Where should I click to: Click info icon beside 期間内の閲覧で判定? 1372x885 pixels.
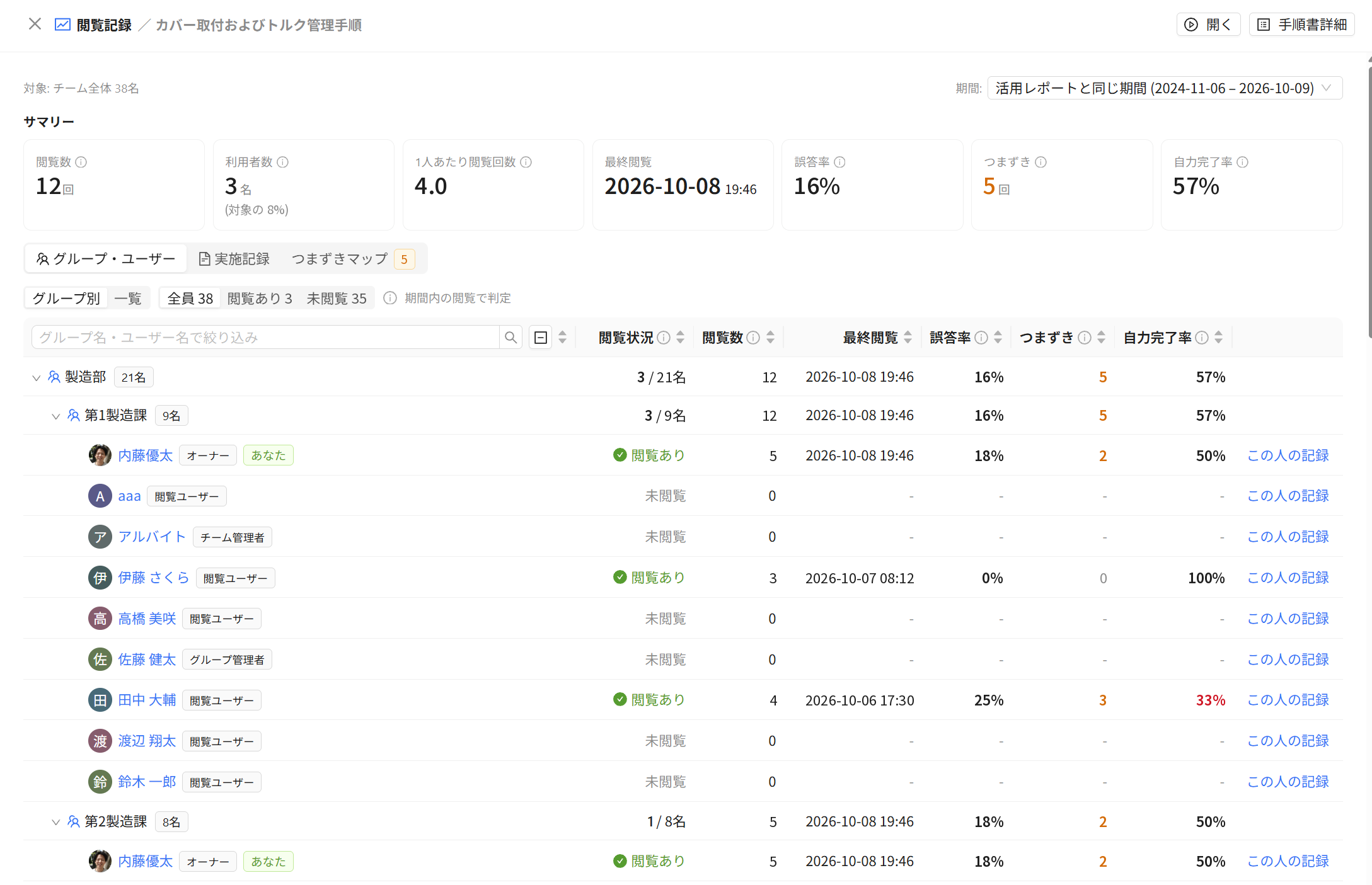click(x=390, y=298)
